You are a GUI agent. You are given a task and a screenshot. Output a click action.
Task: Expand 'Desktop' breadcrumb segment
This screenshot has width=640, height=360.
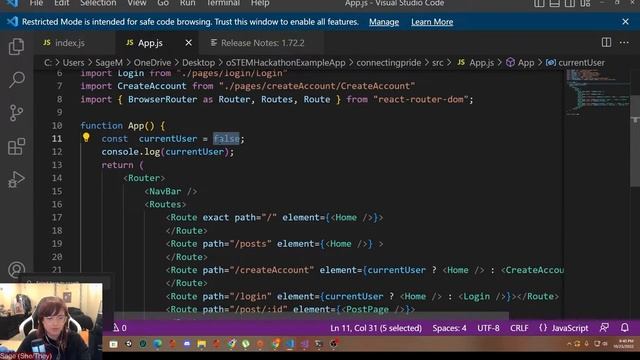[198, 63]
